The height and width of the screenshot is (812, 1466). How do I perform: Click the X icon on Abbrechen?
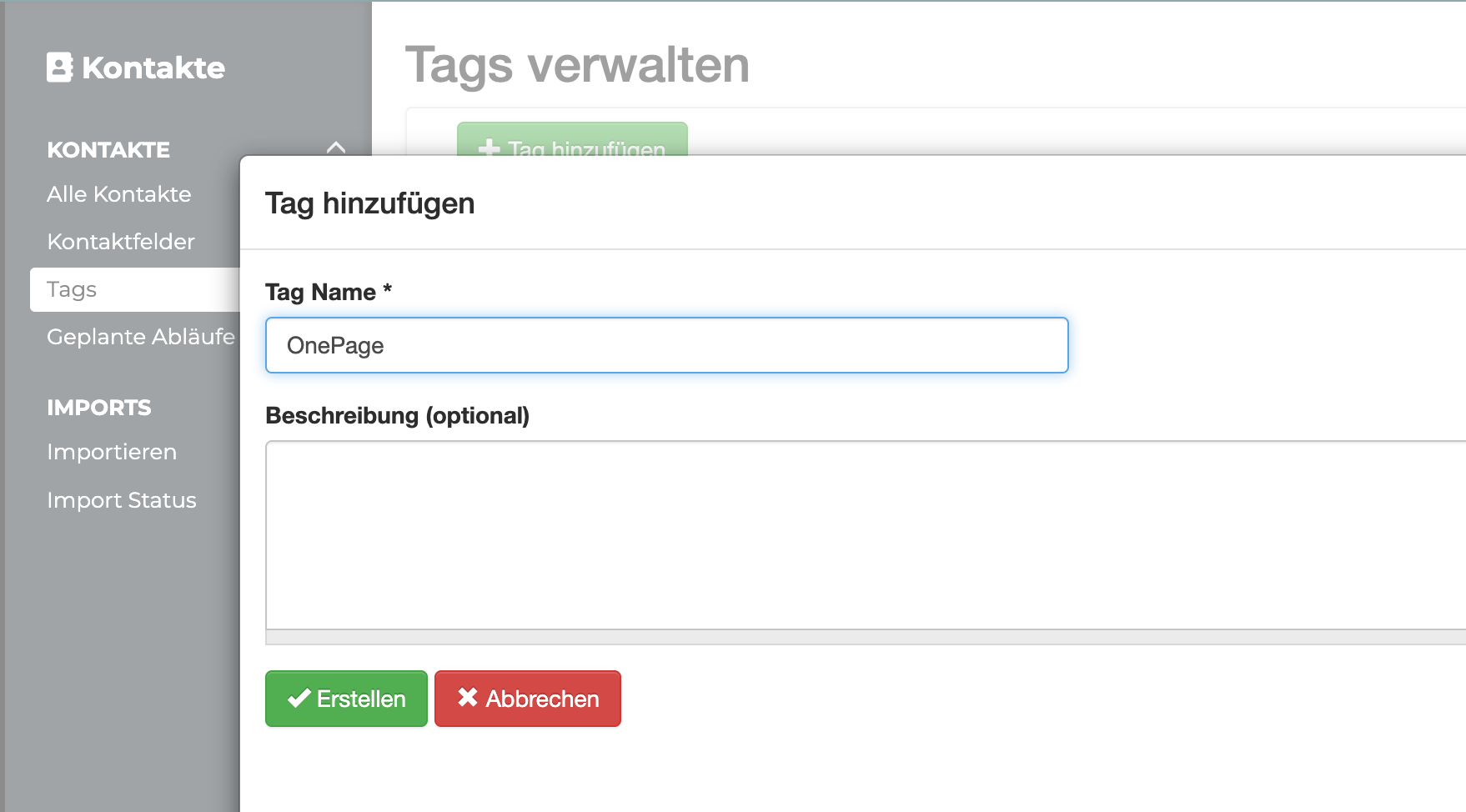click(x=468, y=697)
